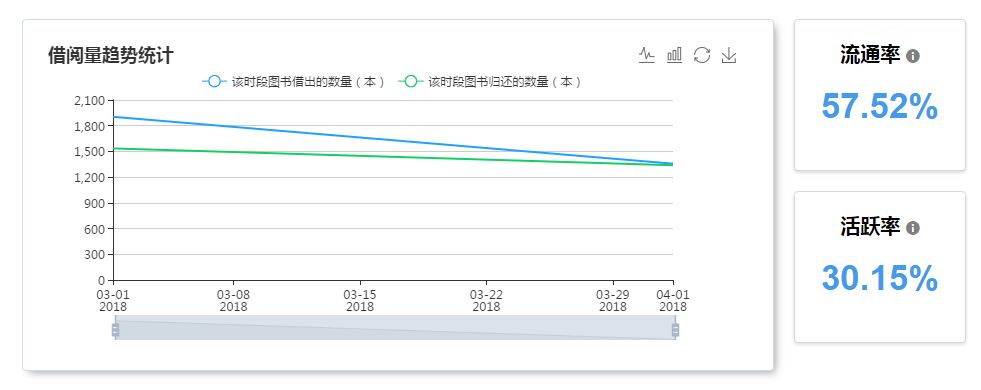
Task: Toggle 该时段图书借出的数量 legend series
Action: point(293,81)
